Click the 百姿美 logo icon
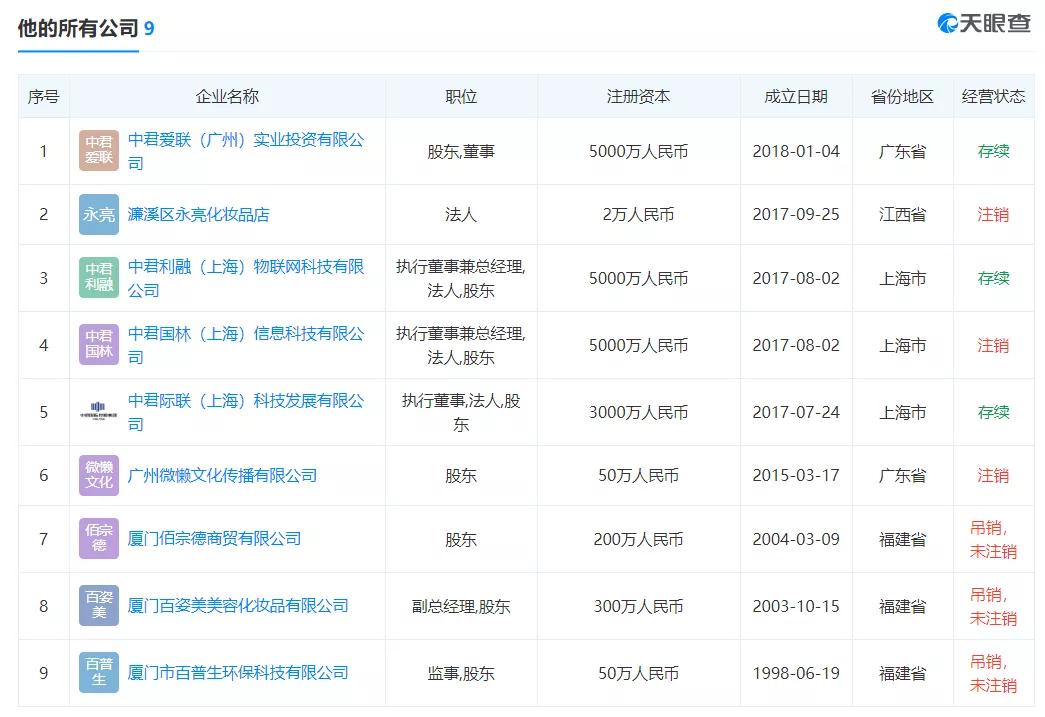1045x717 pixels. tap(99, 606)
